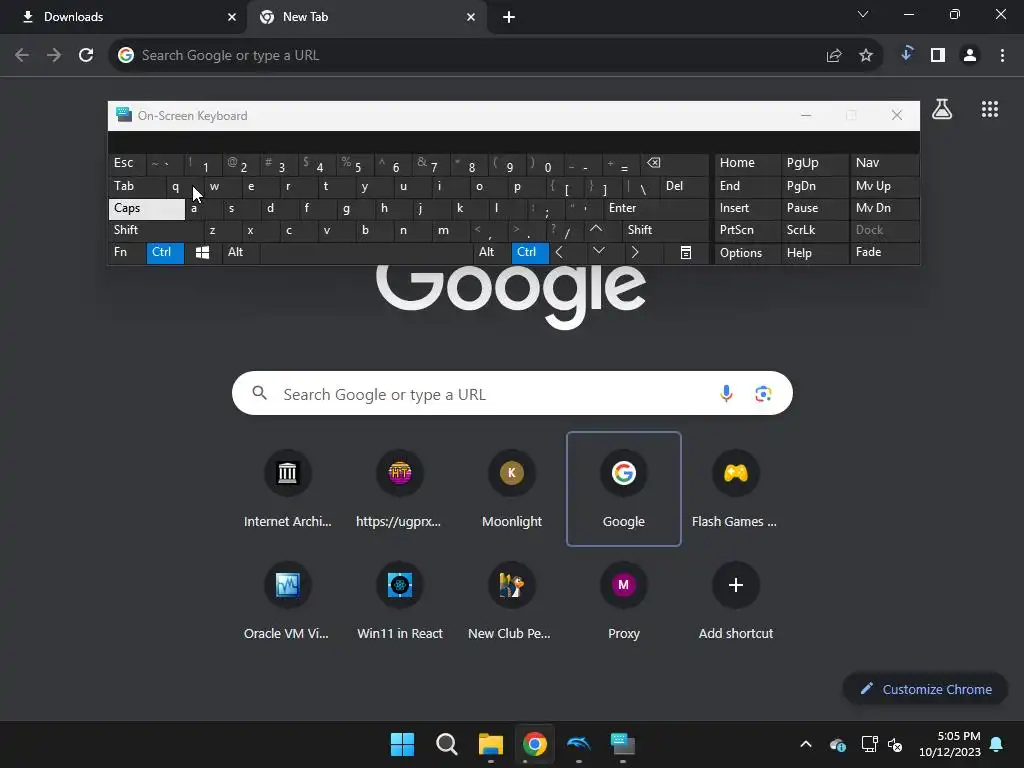The width and height of the screenshot is (1024, 768).
Task: Open taskbar Search icon
Action: (x=447, y=744)
